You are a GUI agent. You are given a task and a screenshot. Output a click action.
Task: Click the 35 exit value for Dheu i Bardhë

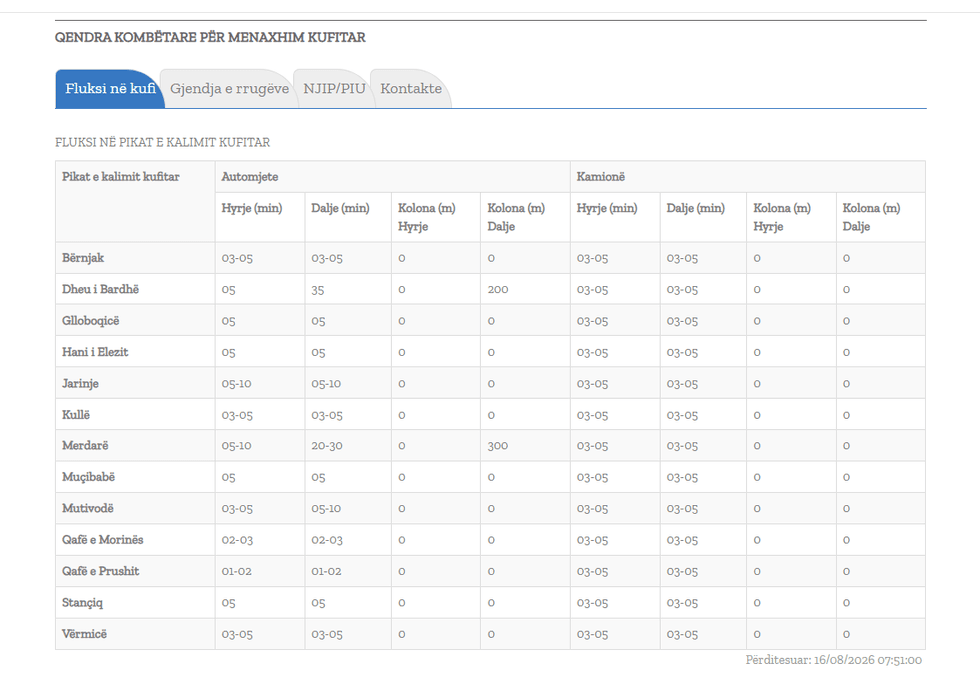tap(318, 290)
